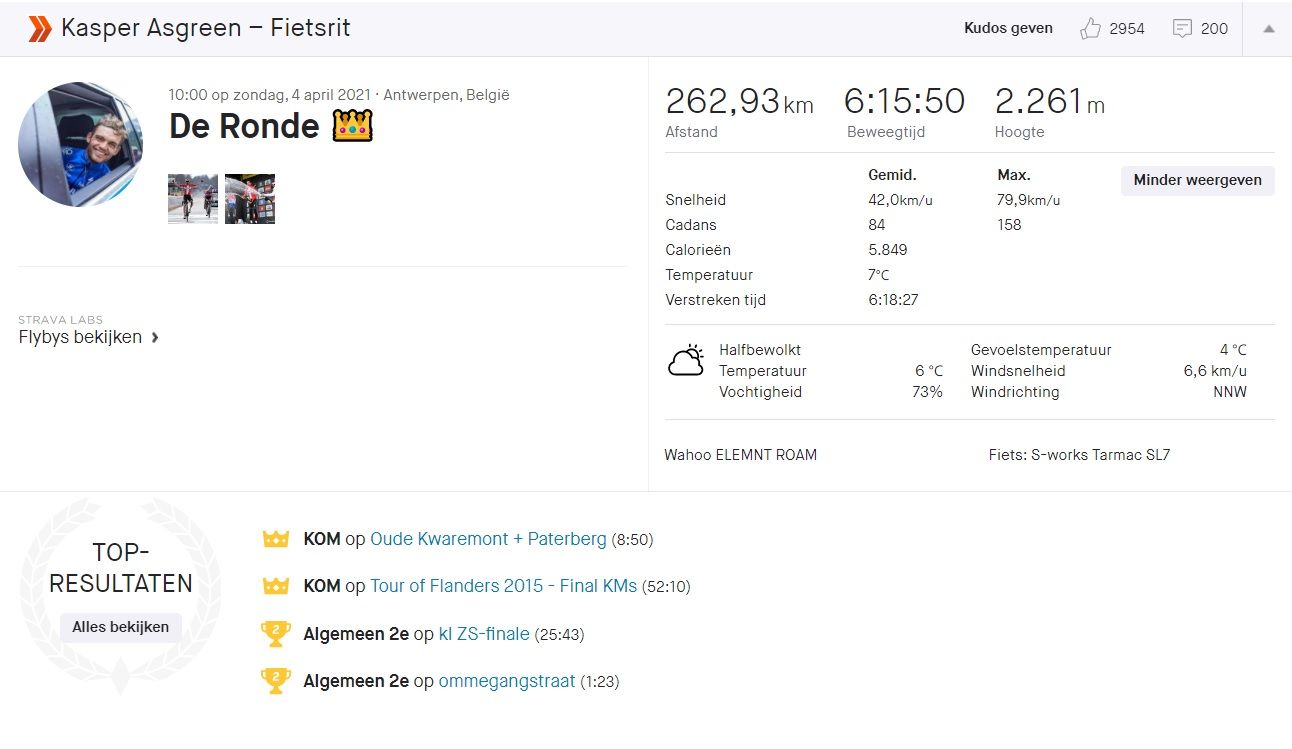This screenshot has height=749, width=1292.
Task: Click the thumbs-up kudos icon
Action: pos(1090,29)
